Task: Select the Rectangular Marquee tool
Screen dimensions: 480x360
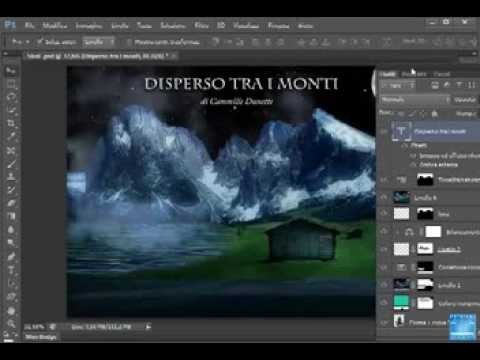Action: [11, 84]
